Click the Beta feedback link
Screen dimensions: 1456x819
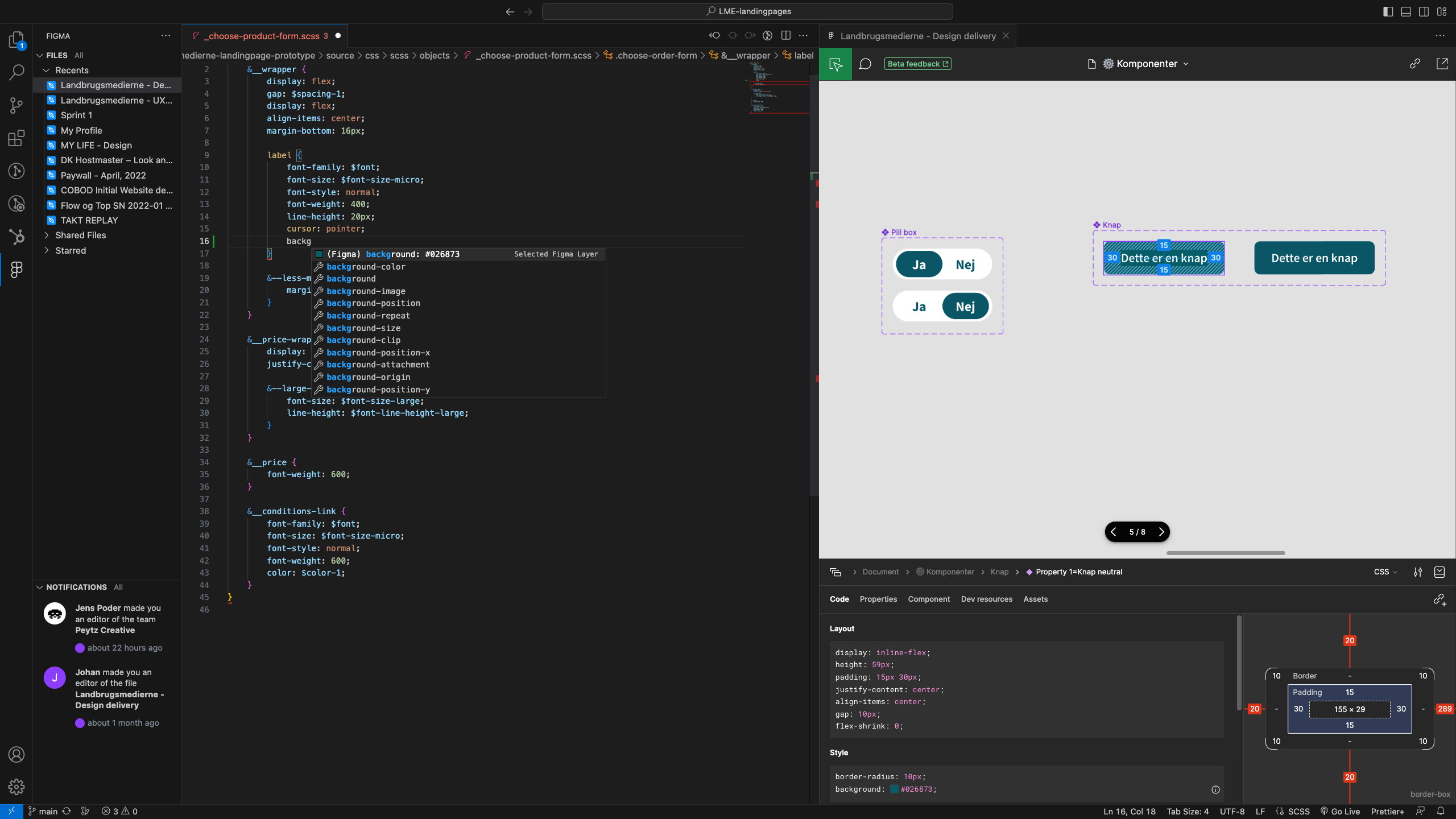918,64
